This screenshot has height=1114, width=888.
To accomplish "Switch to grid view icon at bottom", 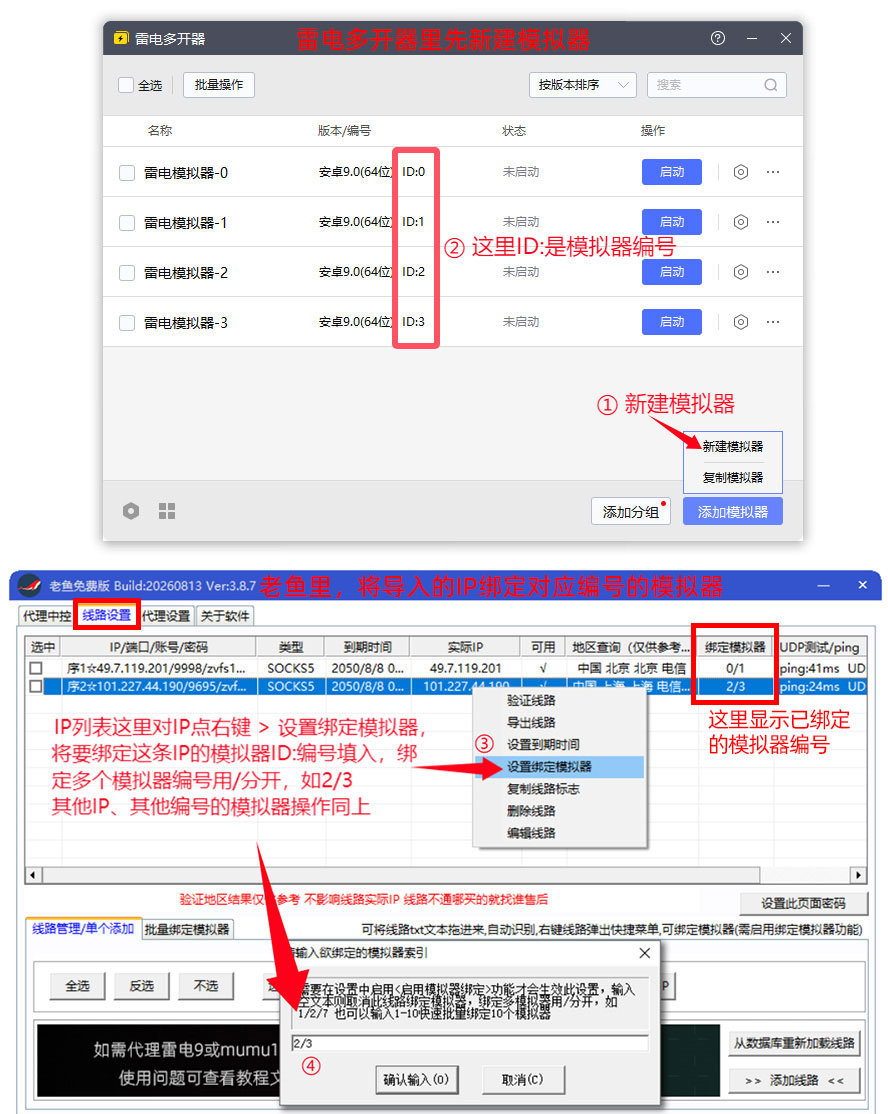I will 167,511.
